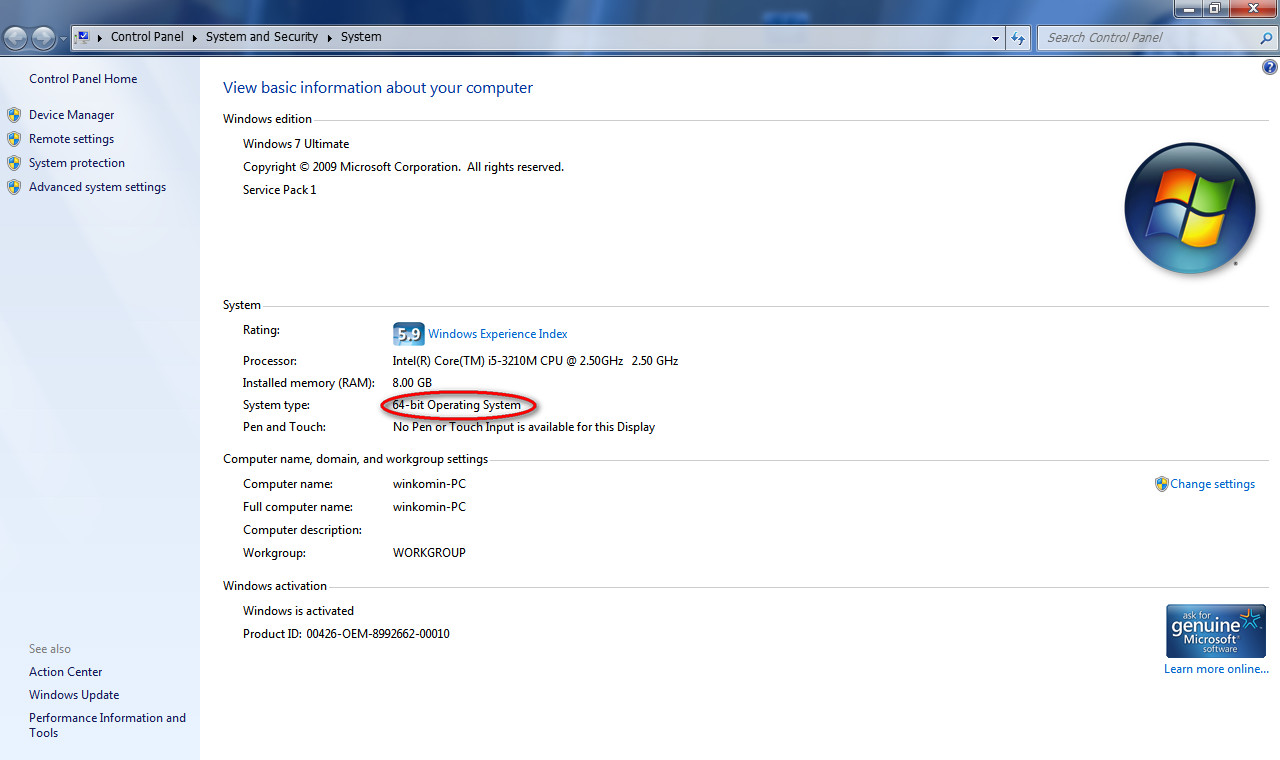Click the 8.00 GB installed memory value
Viewport: 1280px width, 760px height.
click(x=412, y=383)
